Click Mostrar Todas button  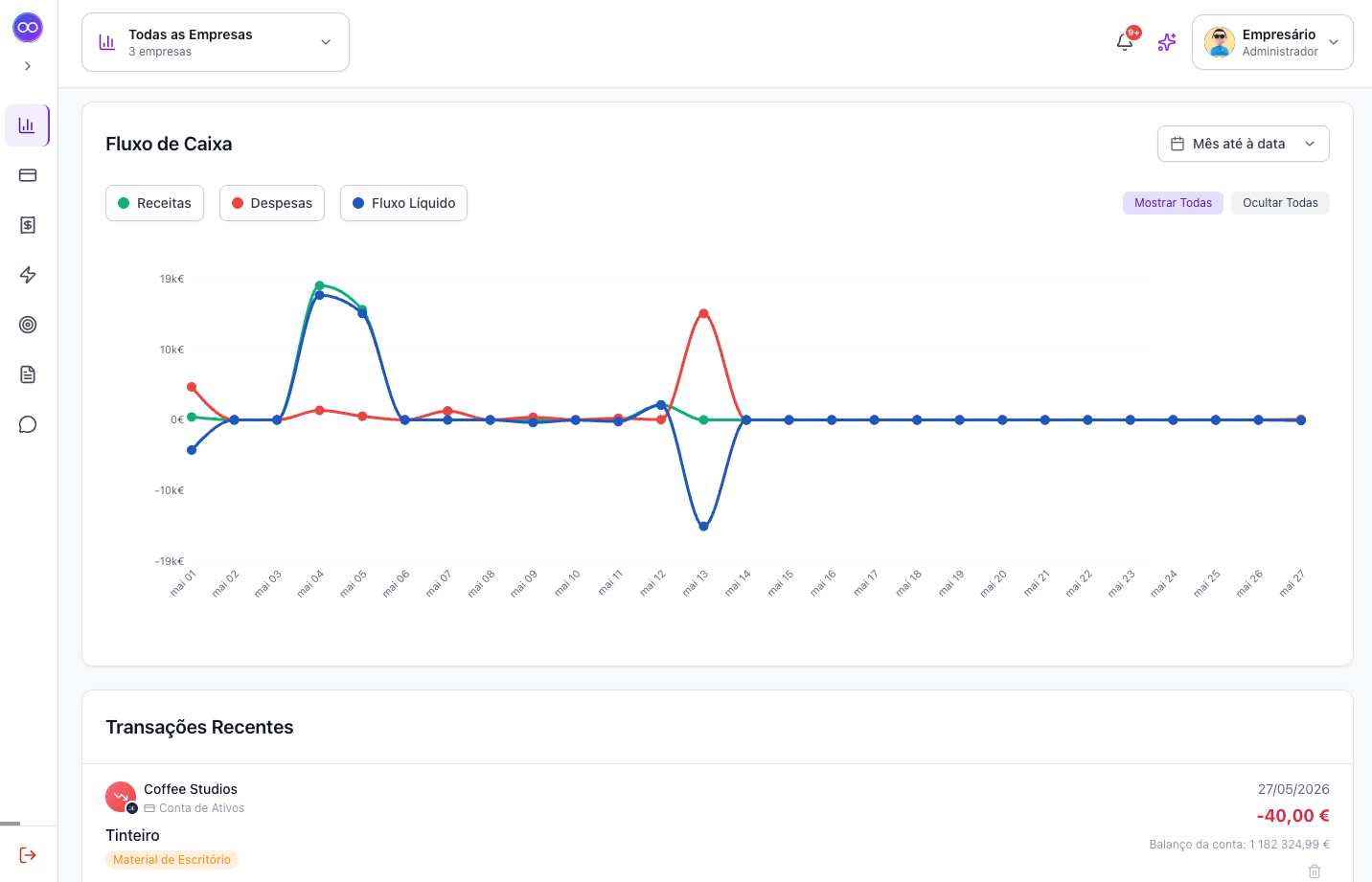1173,203
